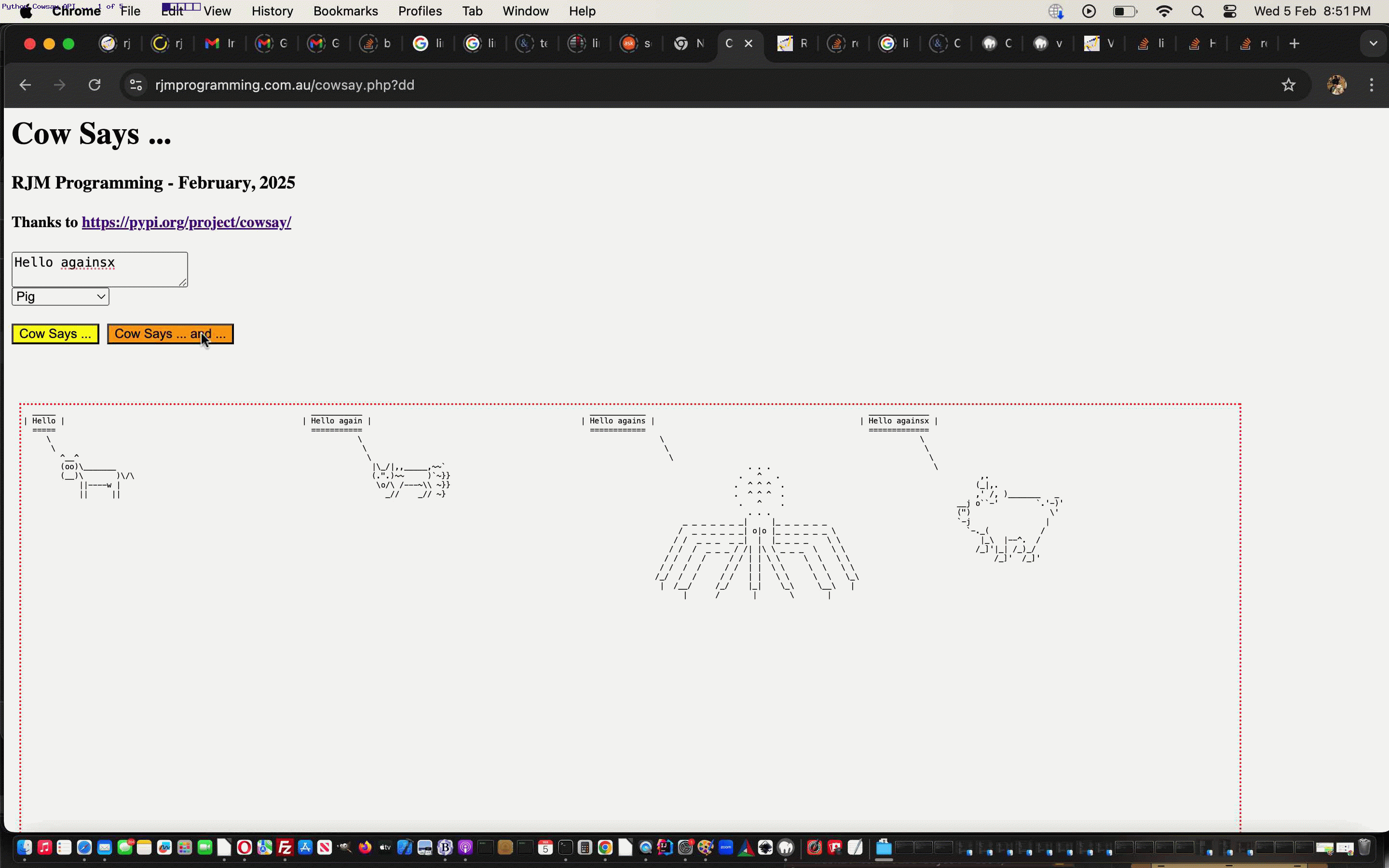Viewport: 1389px width, 868px height.
Task: Open the History menu
Action: click(272, 12)
